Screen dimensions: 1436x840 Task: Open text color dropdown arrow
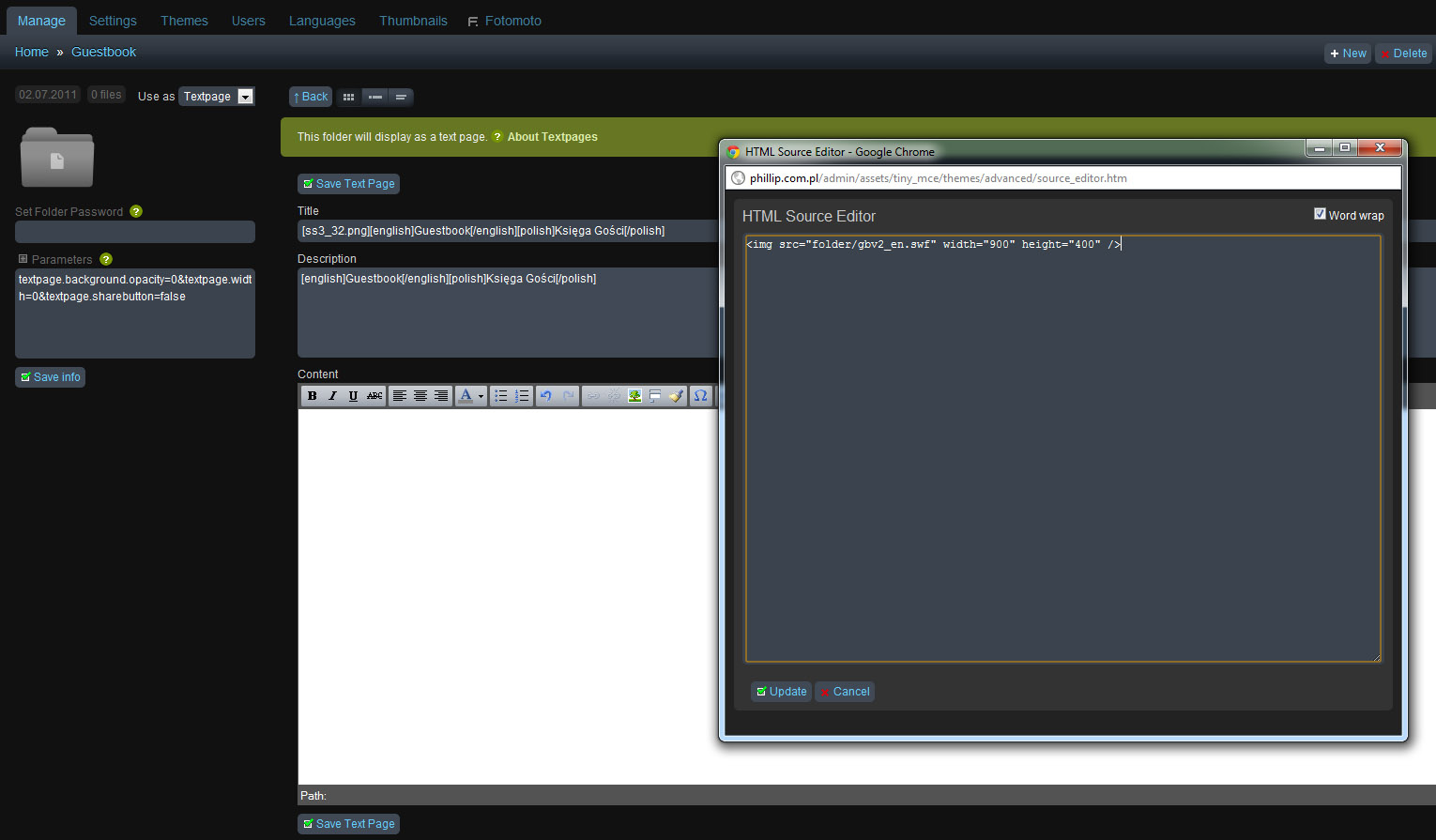[481, 396]
